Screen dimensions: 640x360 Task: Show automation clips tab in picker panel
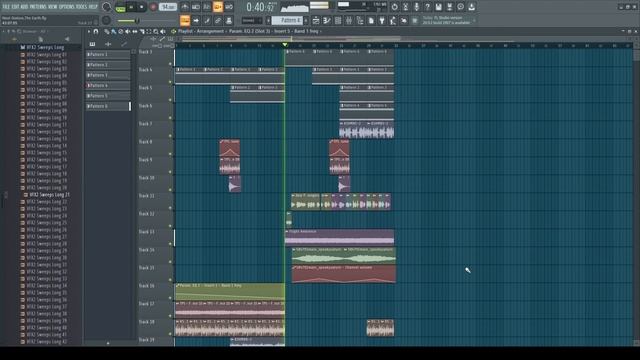124,44
